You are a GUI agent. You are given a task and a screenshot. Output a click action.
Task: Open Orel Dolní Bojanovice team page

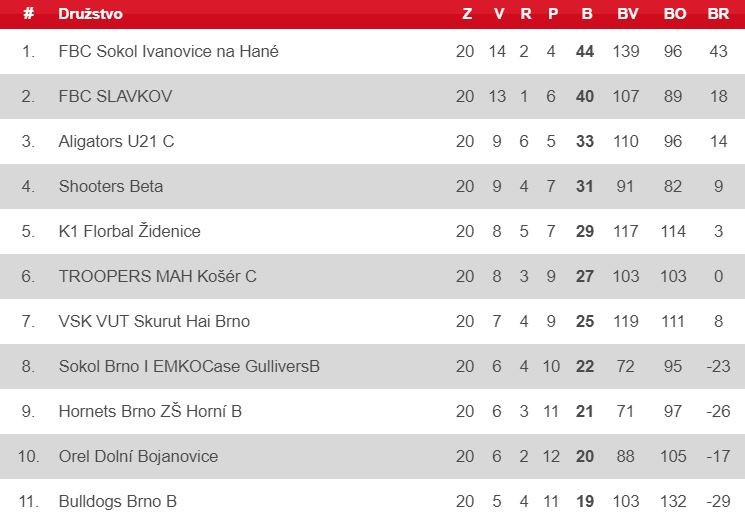(x=138, y=456)
